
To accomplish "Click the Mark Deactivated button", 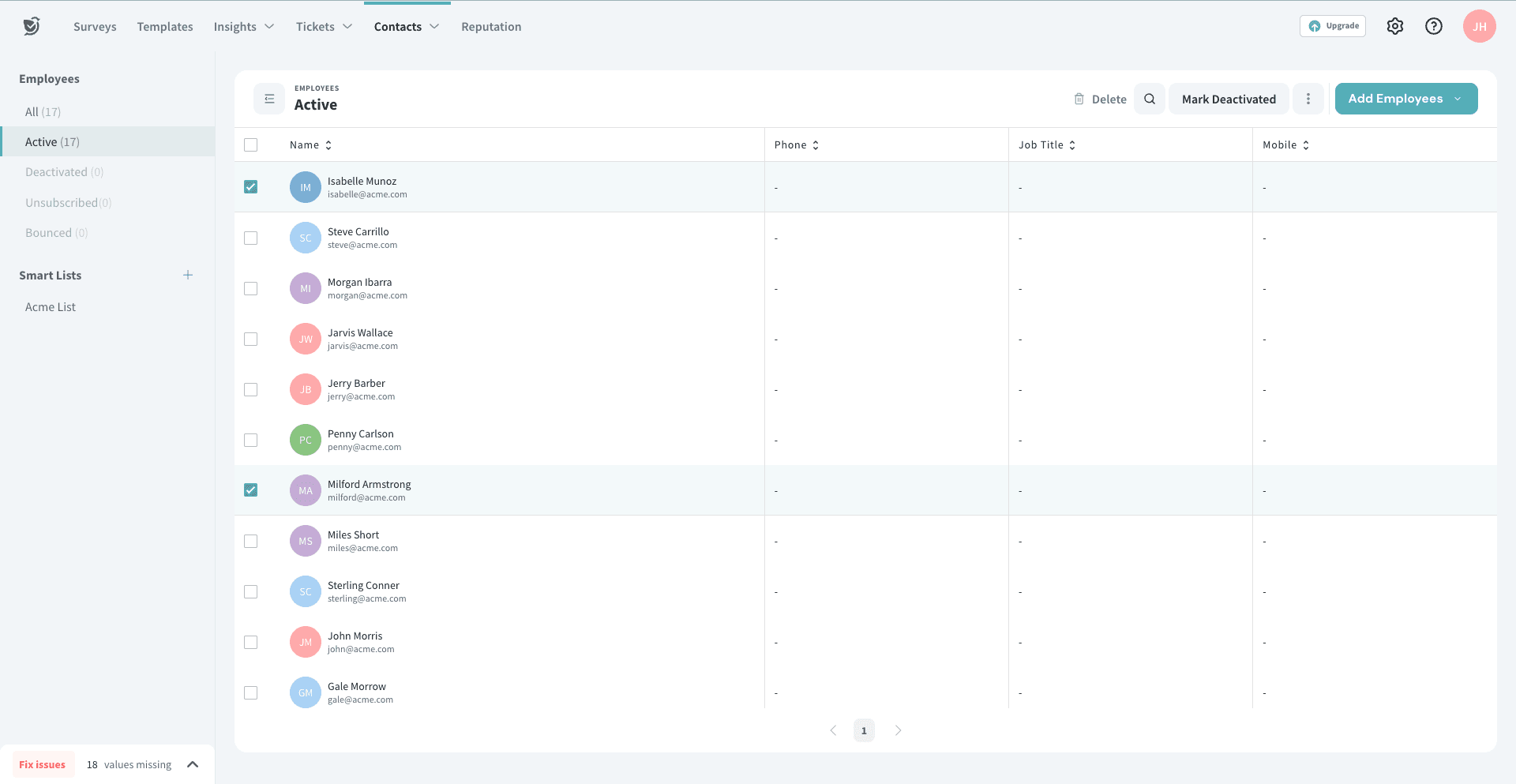I will pos(1228,99).
